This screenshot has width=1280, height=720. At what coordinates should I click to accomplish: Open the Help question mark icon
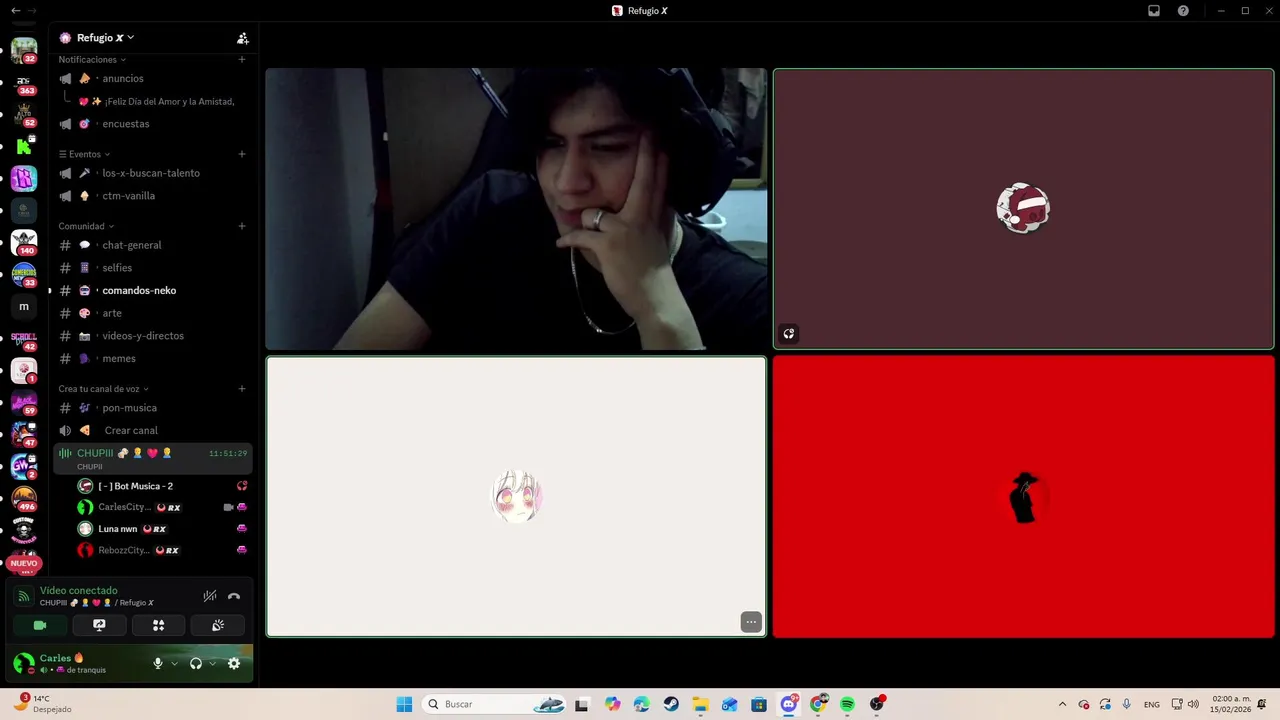click(x=1183, y=11)
